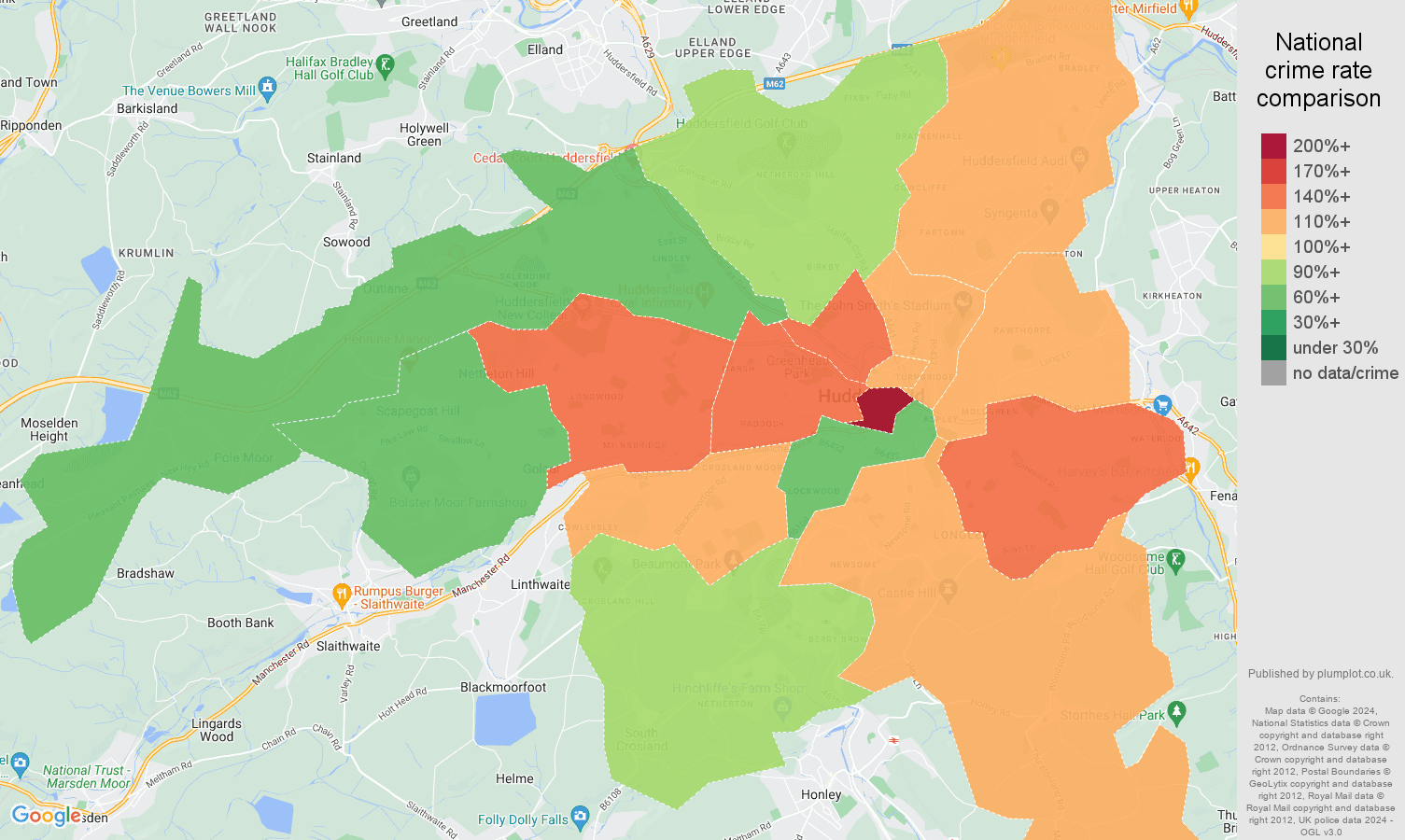1405x840 pixels.
Task: Click the Lingards Wood label
Action: [217, 730]
